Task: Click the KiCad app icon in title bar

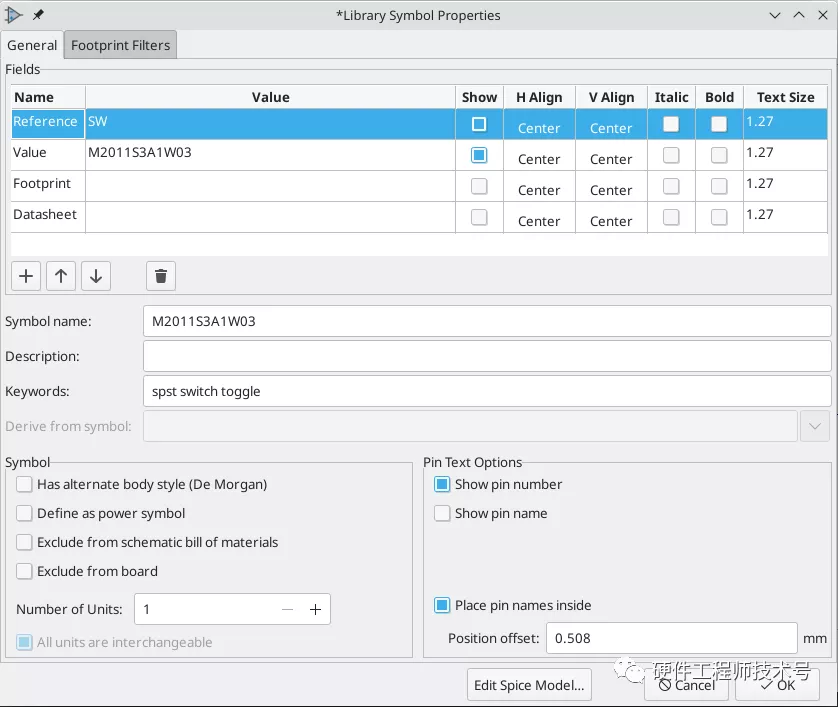Action: coord(13,15)
